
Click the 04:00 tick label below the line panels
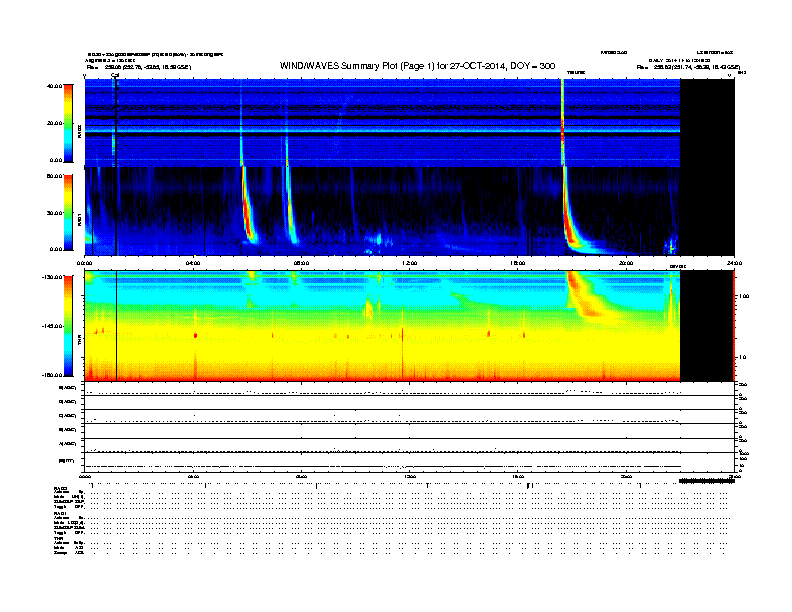tap(193, 477)
